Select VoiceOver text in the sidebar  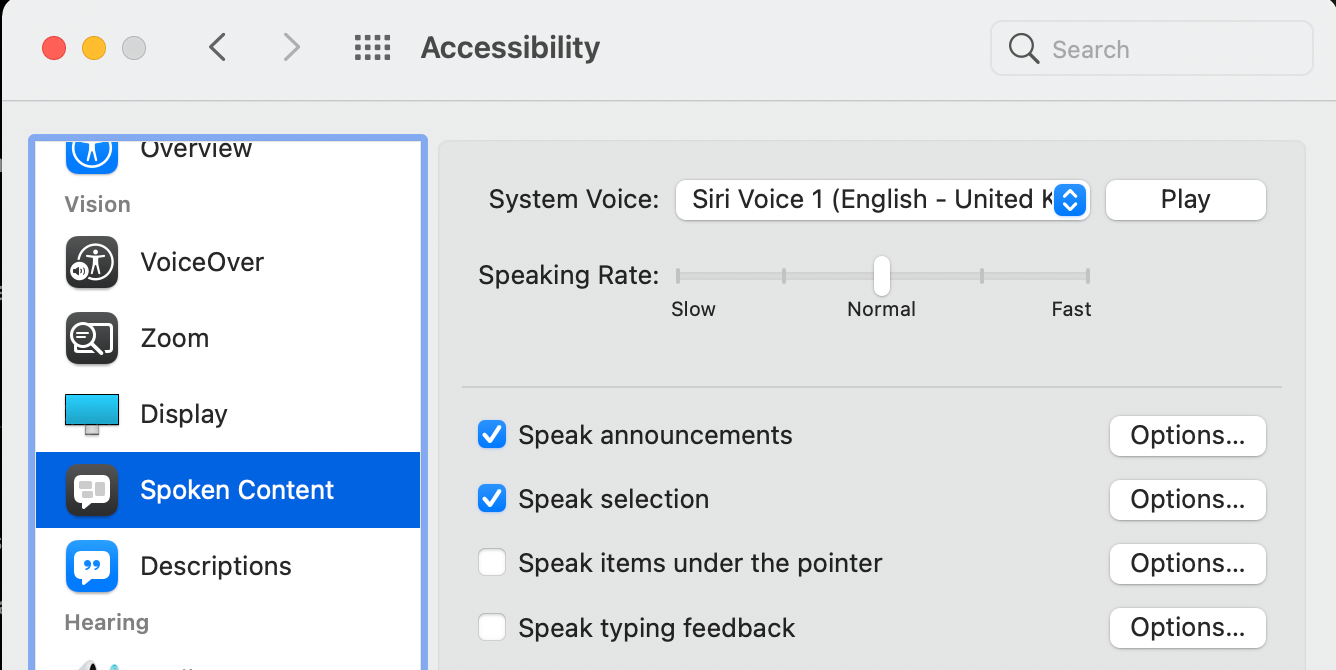click(x=202, y=262)
